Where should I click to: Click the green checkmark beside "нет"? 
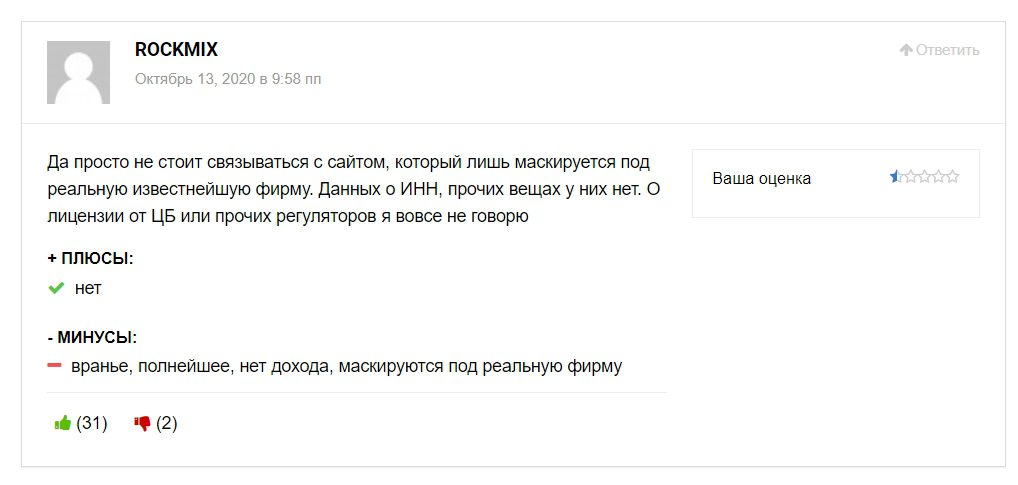(x=56, y=289)
